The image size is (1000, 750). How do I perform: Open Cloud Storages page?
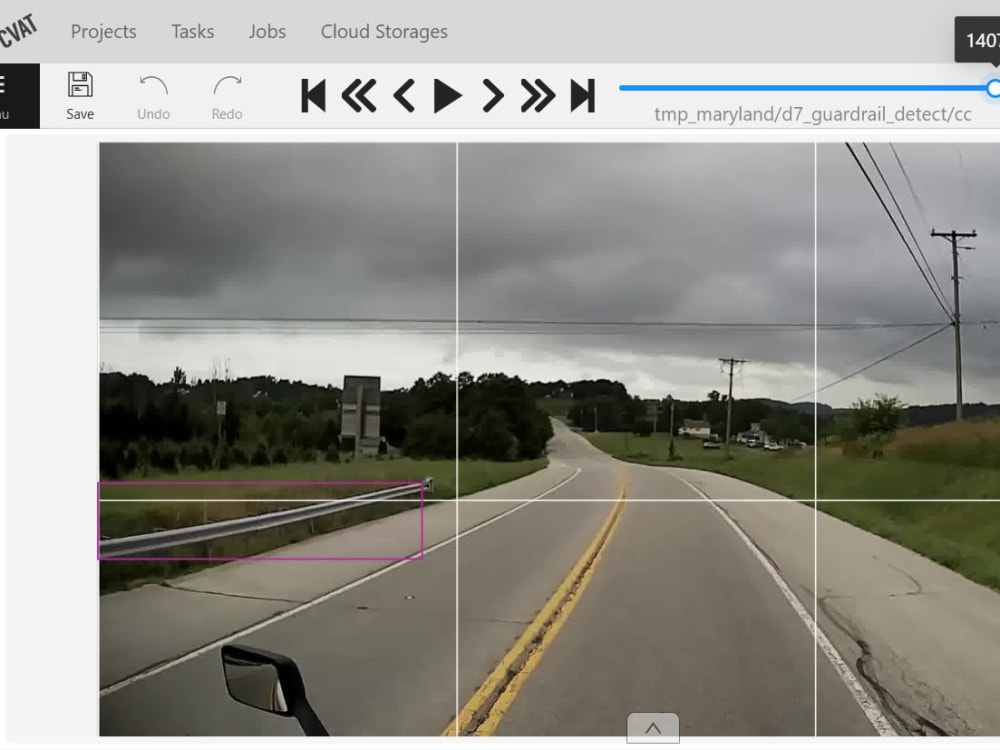pyautogui.click(x=384, y=31)
